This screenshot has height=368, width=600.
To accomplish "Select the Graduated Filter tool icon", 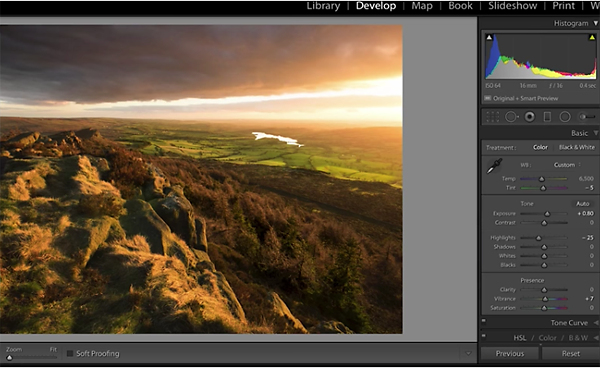I will point(547,117).
